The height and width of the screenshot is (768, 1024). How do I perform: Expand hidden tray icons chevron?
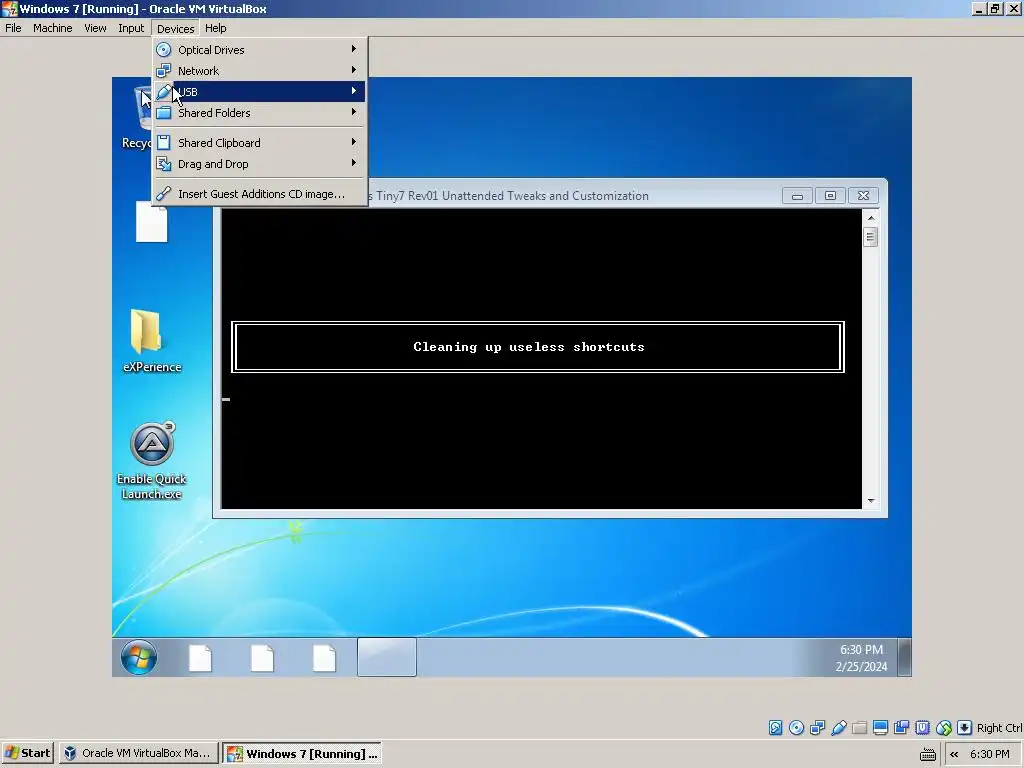click(x=954, y=754)
